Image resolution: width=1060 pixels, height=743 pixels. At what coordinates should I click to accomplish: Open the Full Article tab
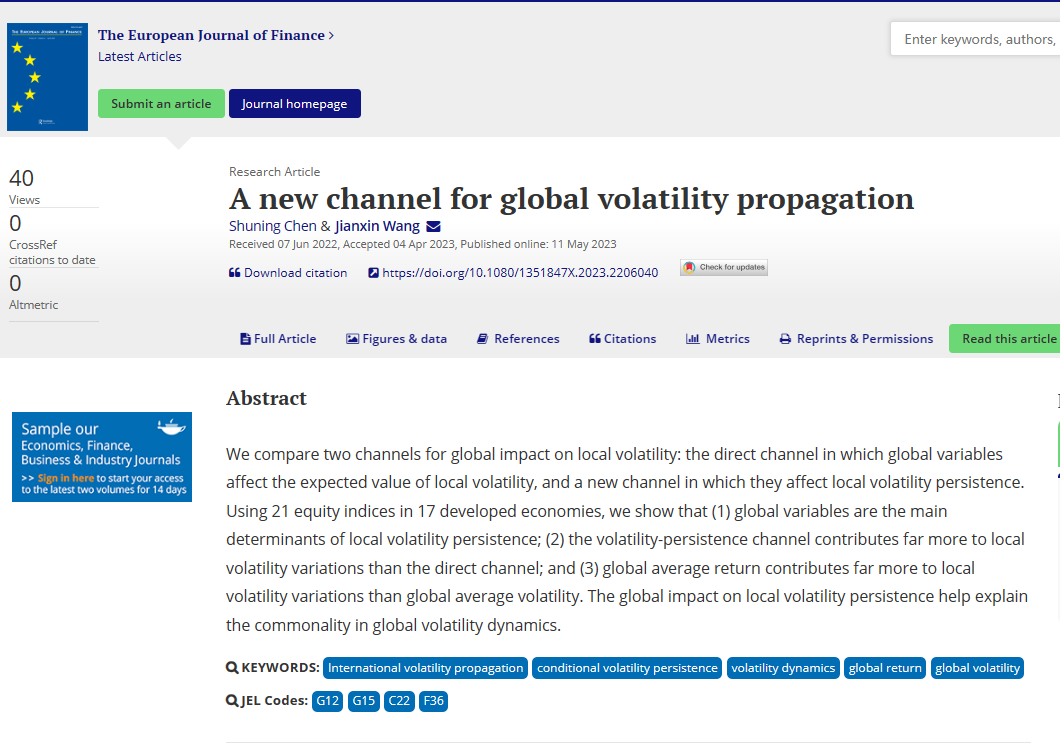(278, 339)
